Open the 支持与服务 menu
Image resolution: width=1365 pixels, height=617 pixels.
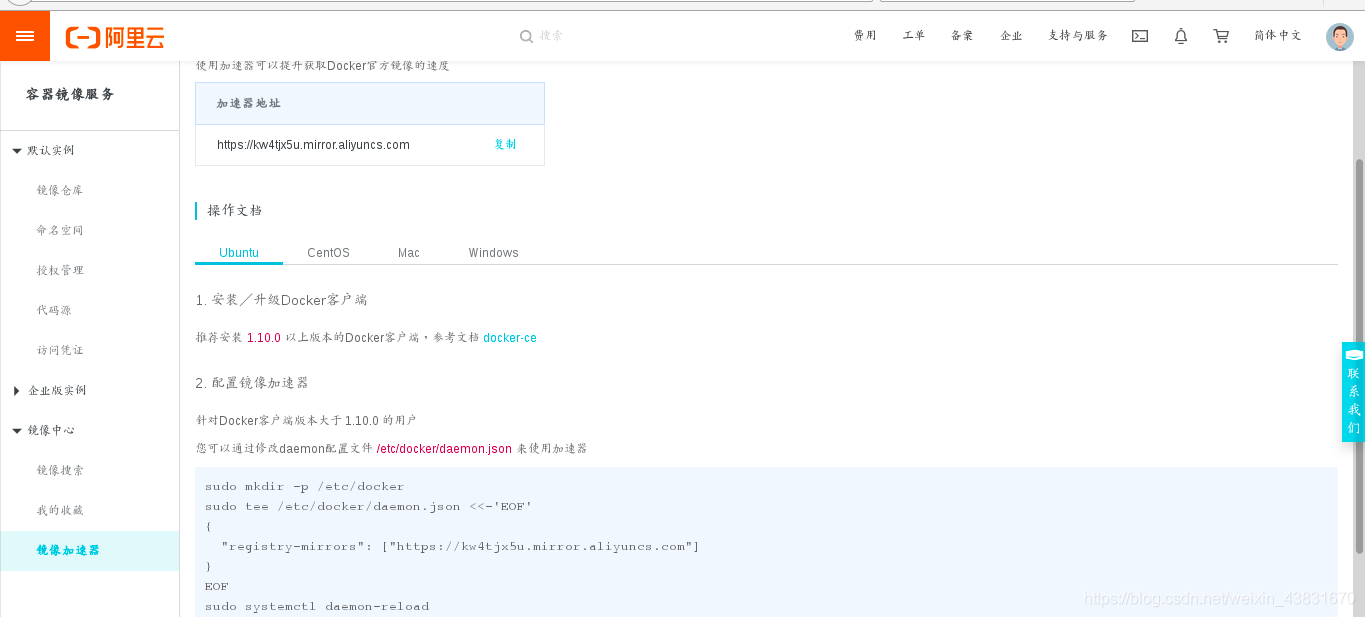1078,36
